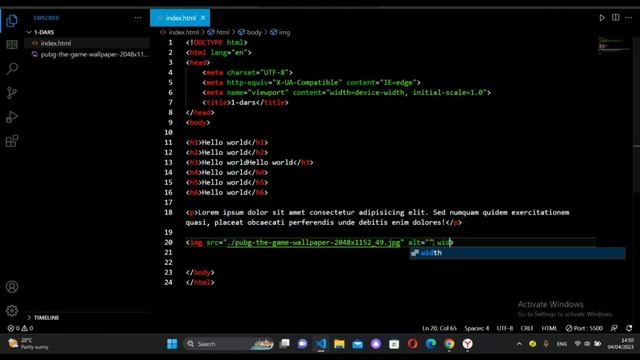Click the Windows taskbar Search box
The image size is (640, 360).
point(229,344)
